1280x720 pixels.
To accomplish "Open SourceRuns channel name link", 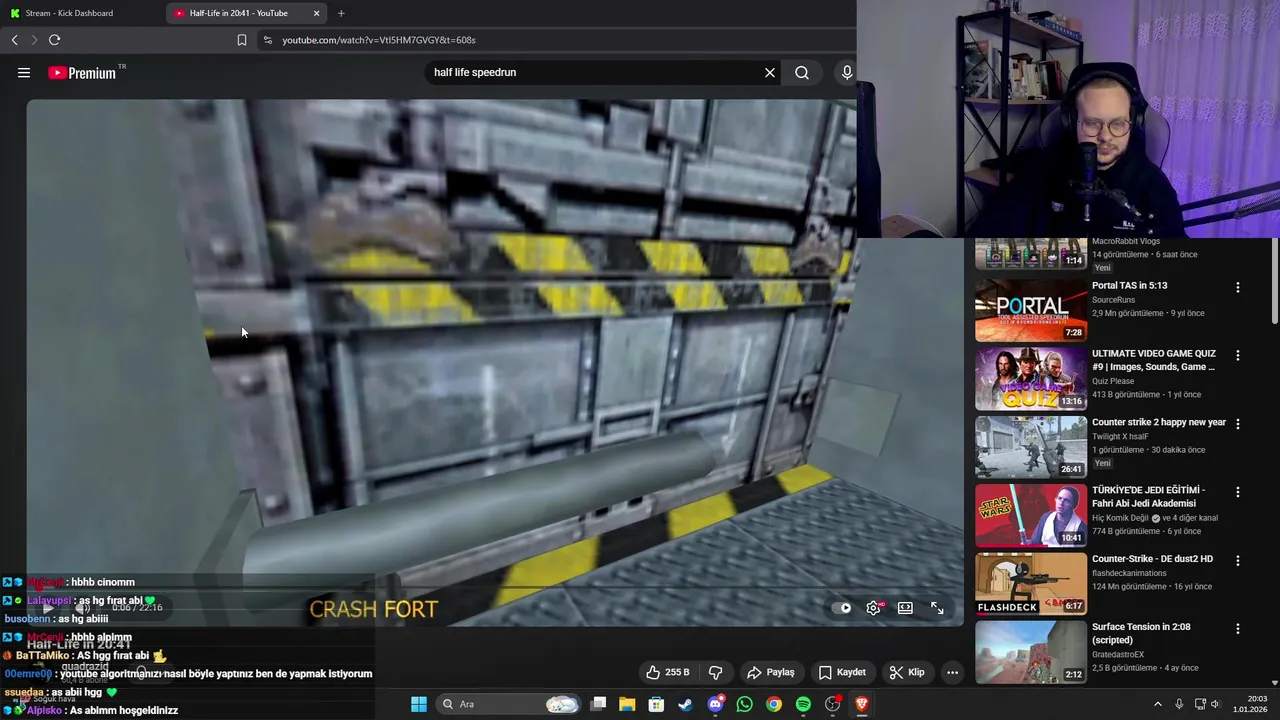I will point(1113,300).
